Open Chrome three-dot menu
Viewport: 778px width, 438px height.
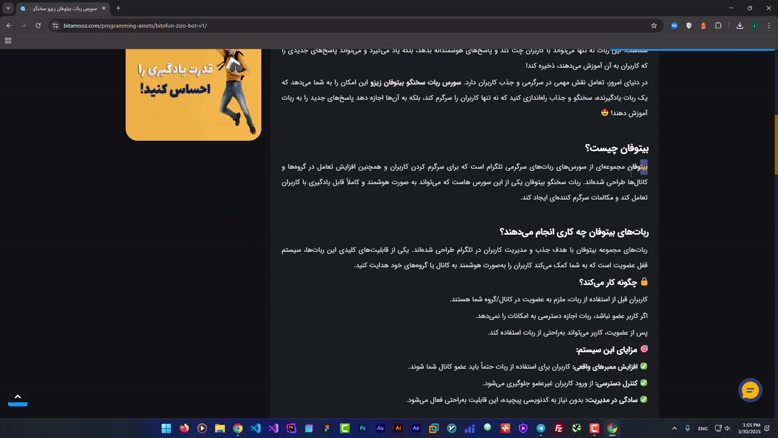769,25
